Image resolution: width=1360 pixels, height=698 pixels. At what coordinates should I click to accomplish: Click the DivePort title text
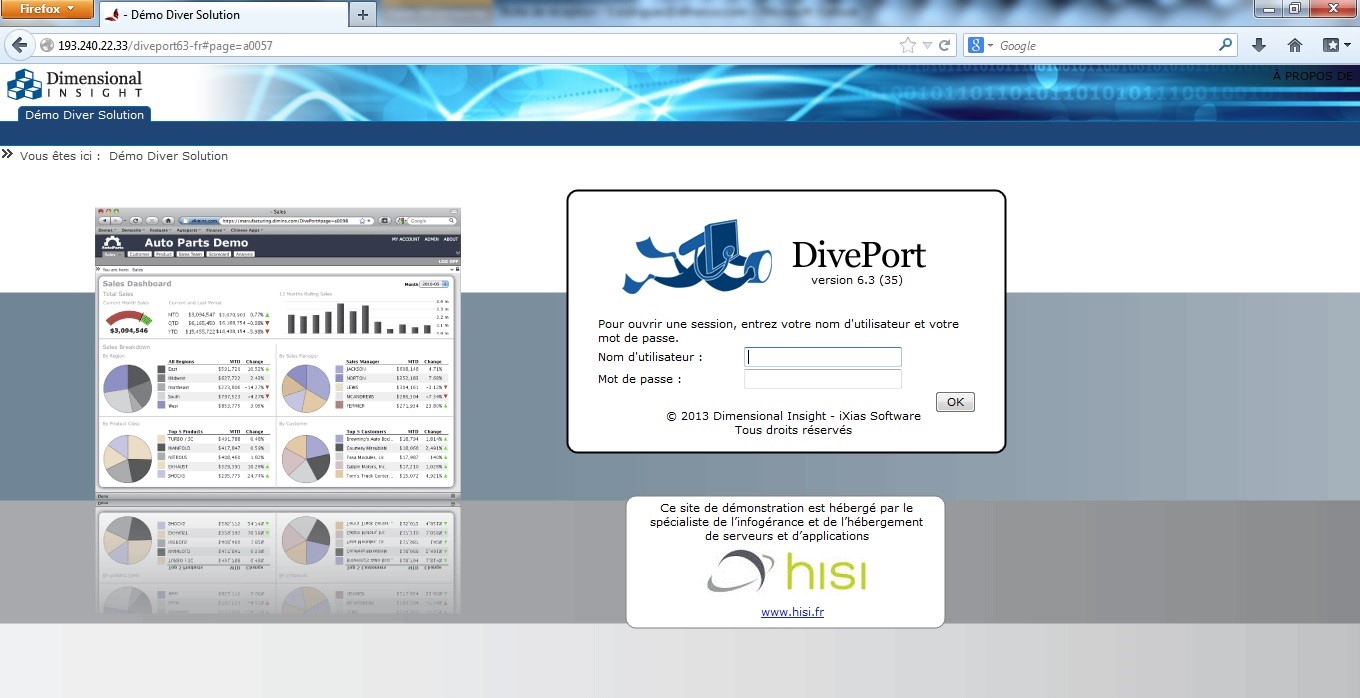tap(859, 255)
